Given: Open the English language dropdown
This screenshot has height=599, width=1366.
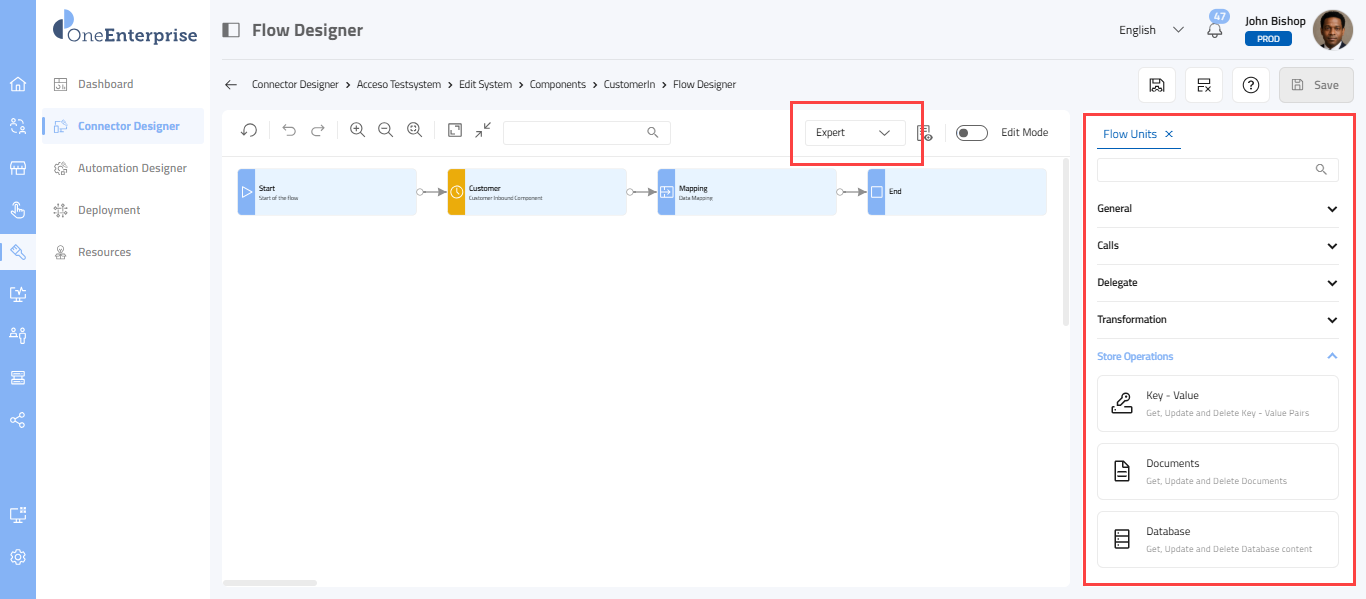Looking at the screenshot, I should (x=1151, y=30).
